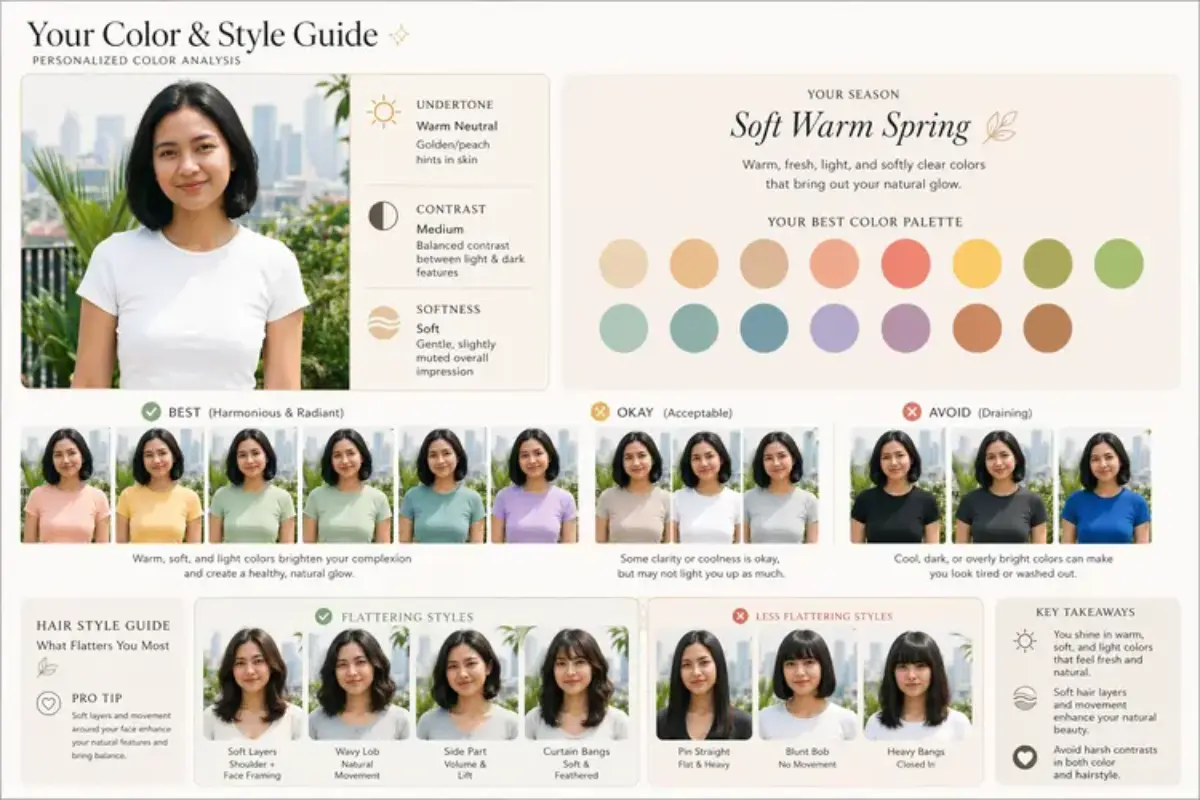Select the teal shirt photo under BEST
The image size is (1200, 800).
point(443,485)
